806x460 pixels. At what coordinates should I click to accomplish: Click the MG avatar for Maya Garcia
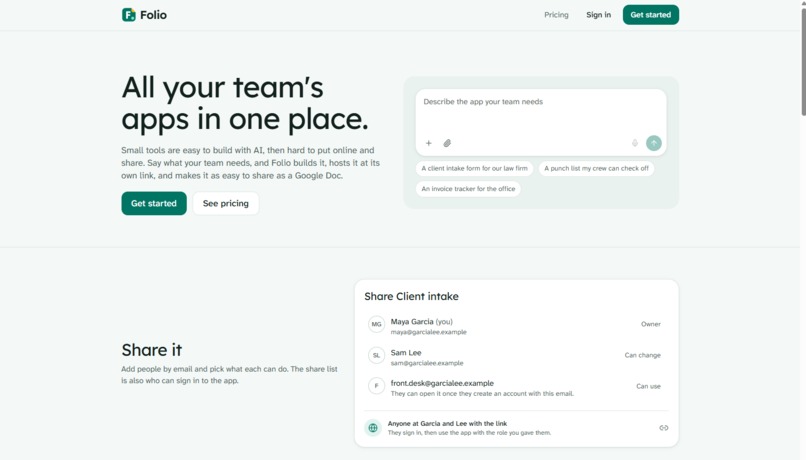[x=376, y=324]
